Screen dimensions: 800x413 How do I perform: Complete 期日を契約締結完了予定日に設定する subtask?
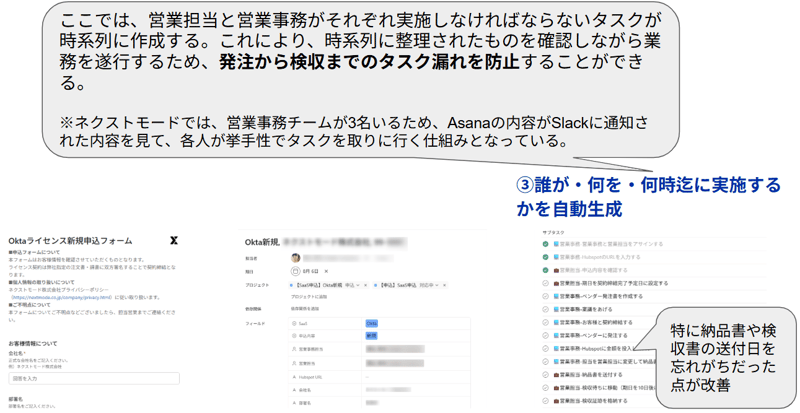click(545, 283)
